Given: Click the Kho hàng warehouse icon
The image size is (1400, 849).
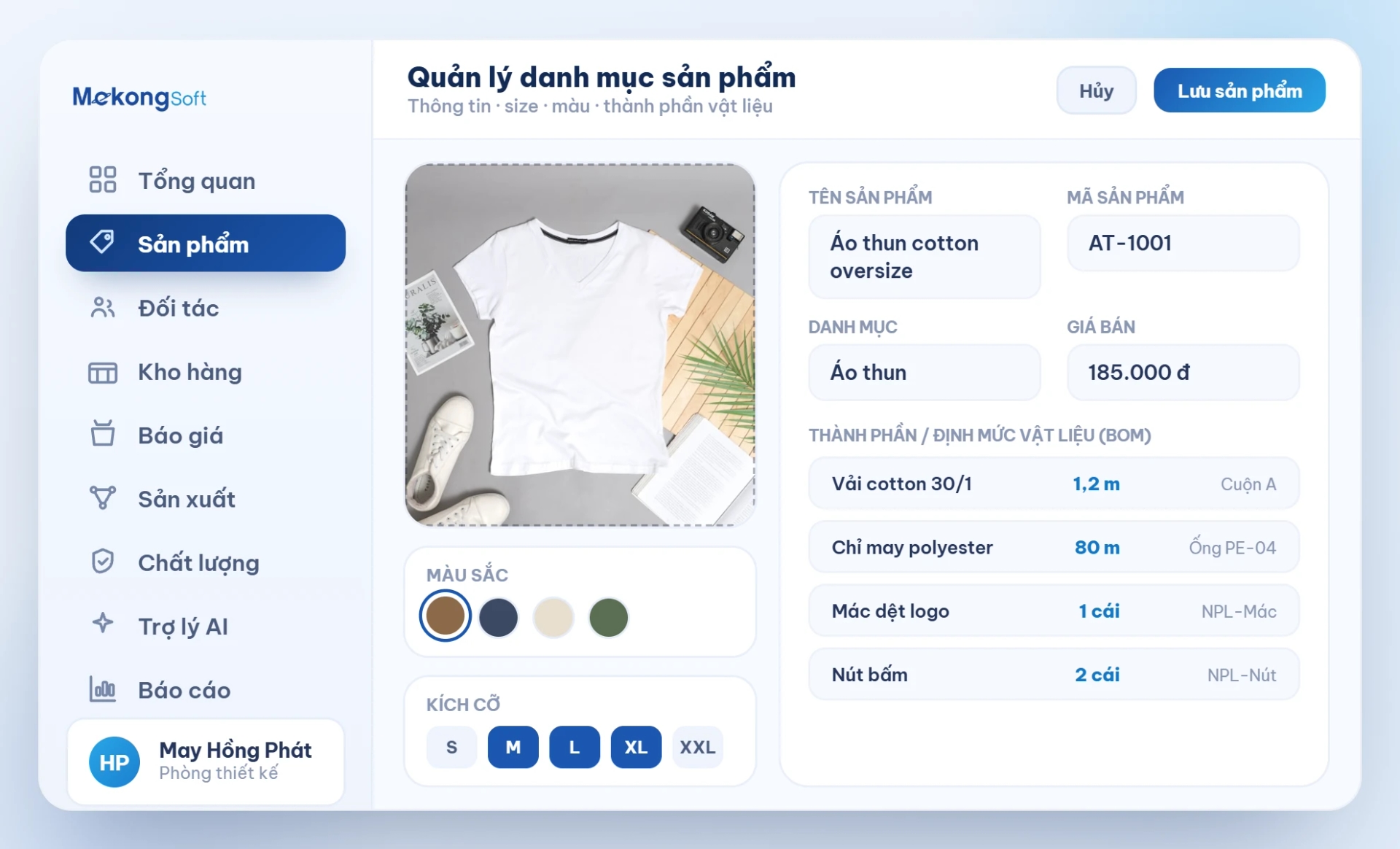Looking at the screenshot, I should click(x=102, y=372).
